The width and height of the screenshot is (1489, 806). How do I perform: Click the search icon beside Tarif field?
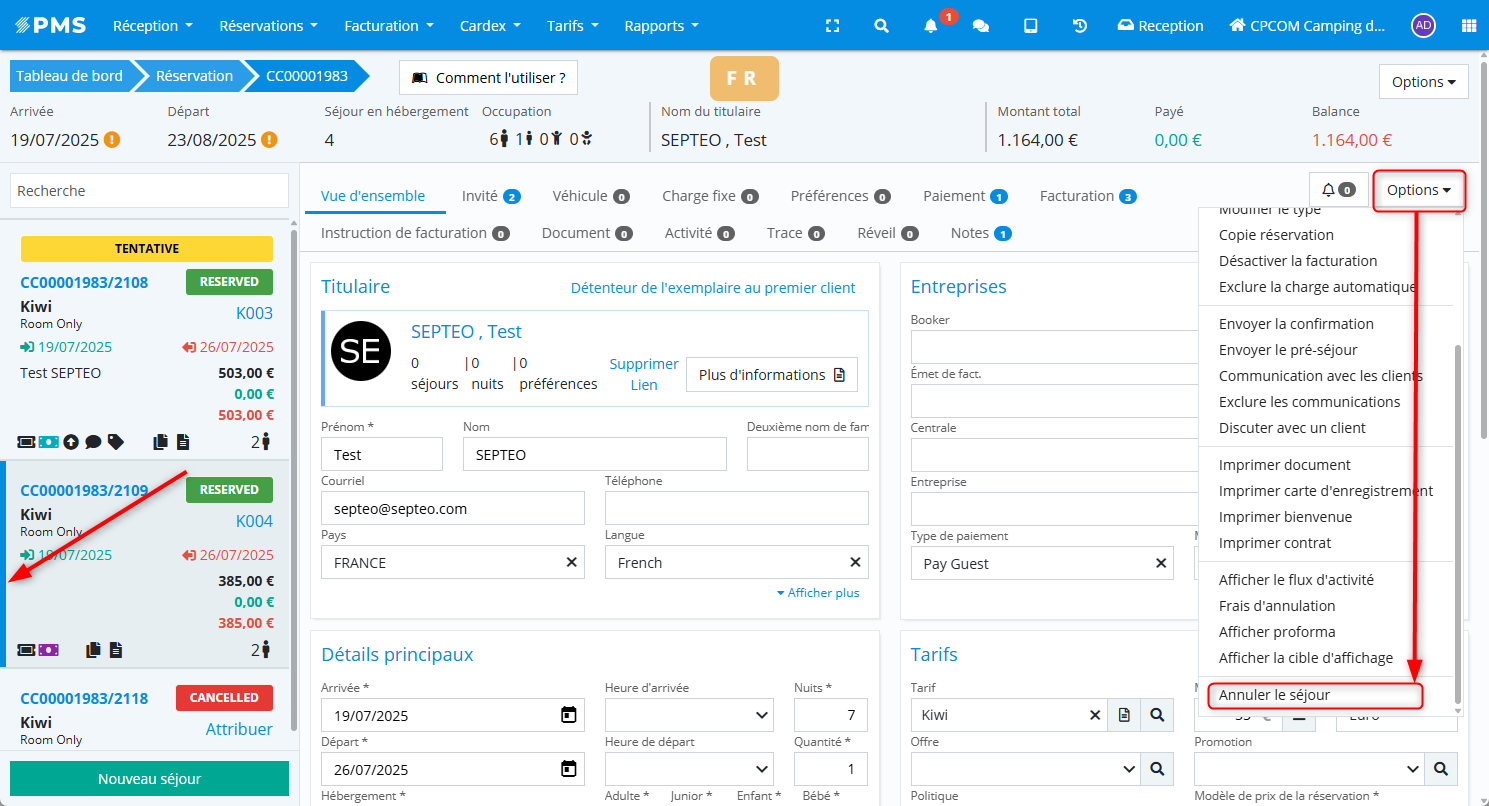coord(1157,715)
